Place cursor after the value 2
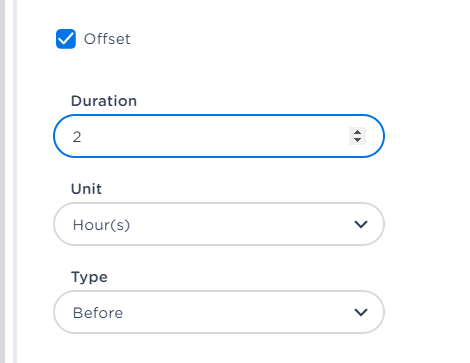This screenshot has width=470, height=363. tap(82, 137)
